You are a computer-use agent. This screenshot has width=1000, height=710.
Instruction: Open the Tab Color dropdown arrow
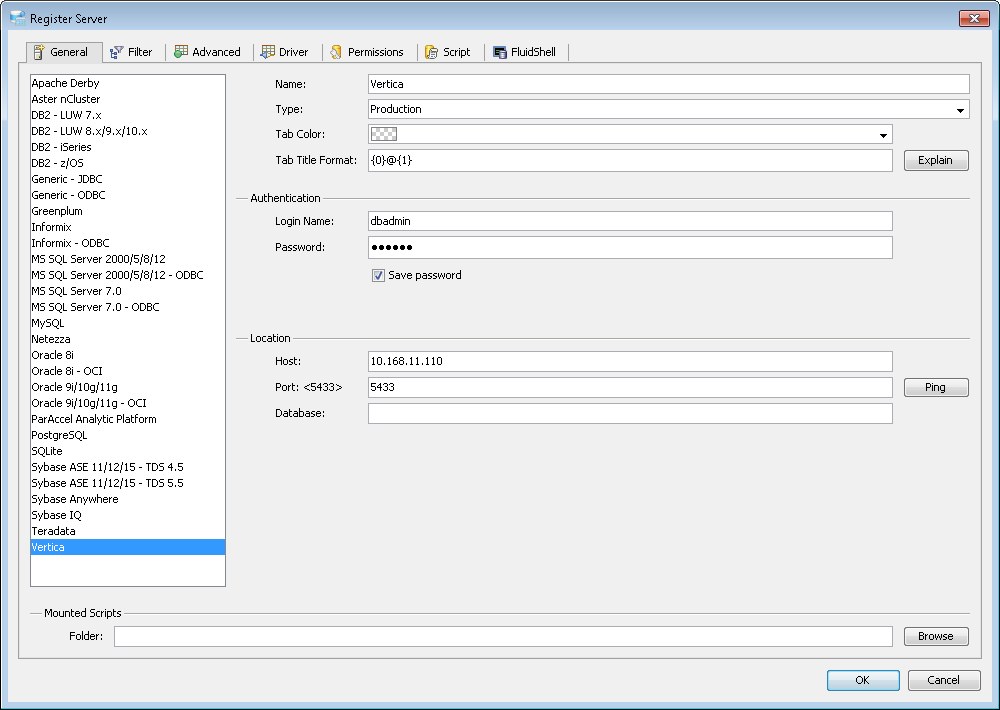click(883, 135)
